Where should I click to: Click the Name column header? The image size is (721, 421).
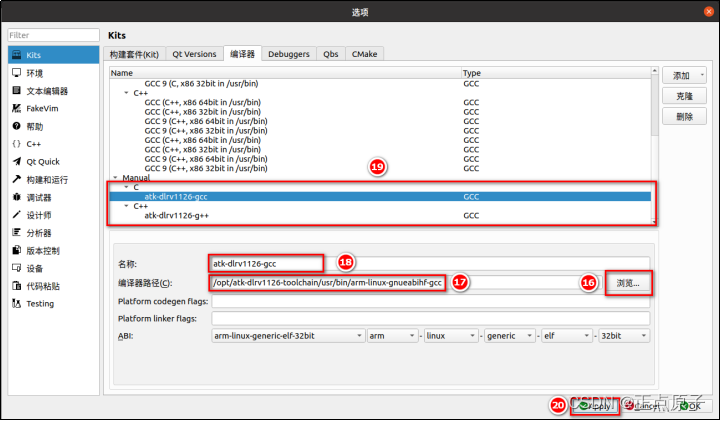286,73
